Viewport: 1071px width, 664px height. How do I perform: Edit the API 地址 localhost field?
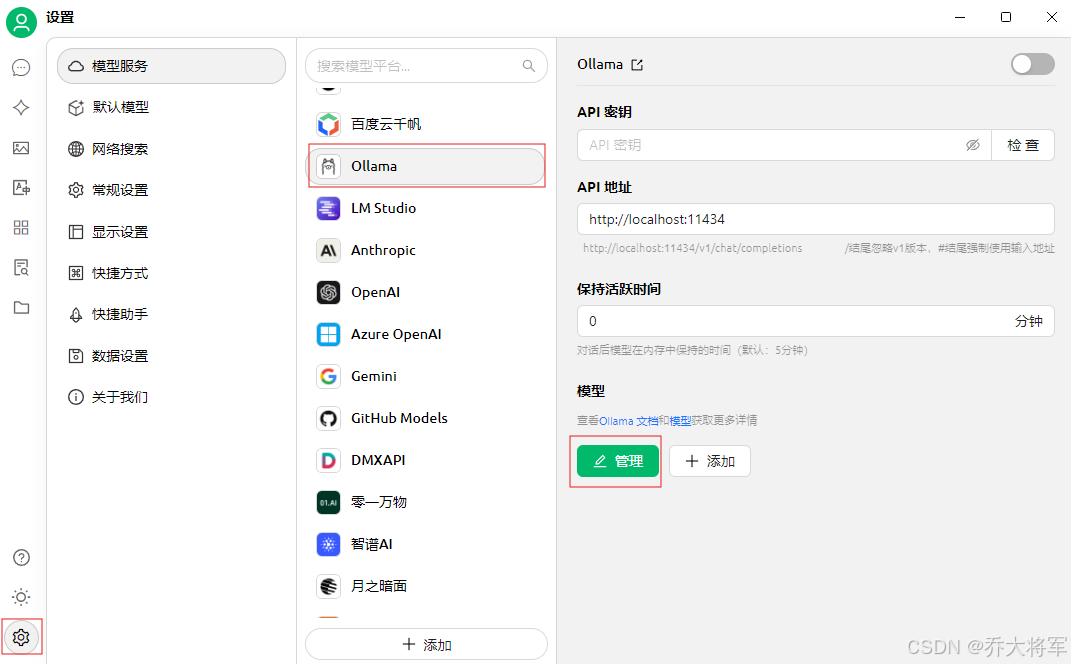click(x=816, y=219)
